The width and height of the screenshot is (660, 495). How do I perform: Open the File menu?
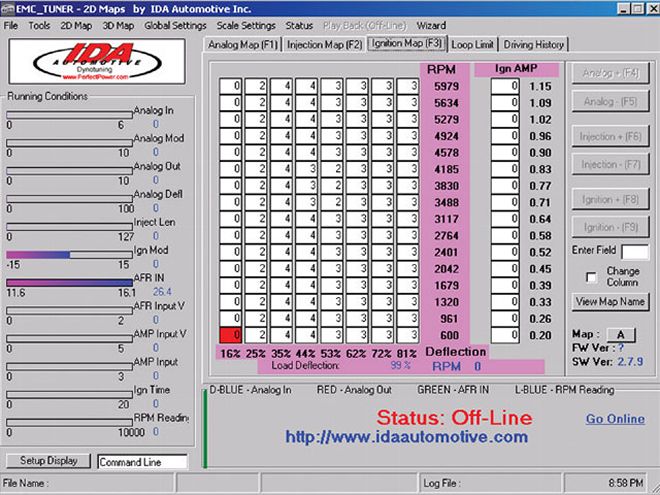click(x=11, y=26)
